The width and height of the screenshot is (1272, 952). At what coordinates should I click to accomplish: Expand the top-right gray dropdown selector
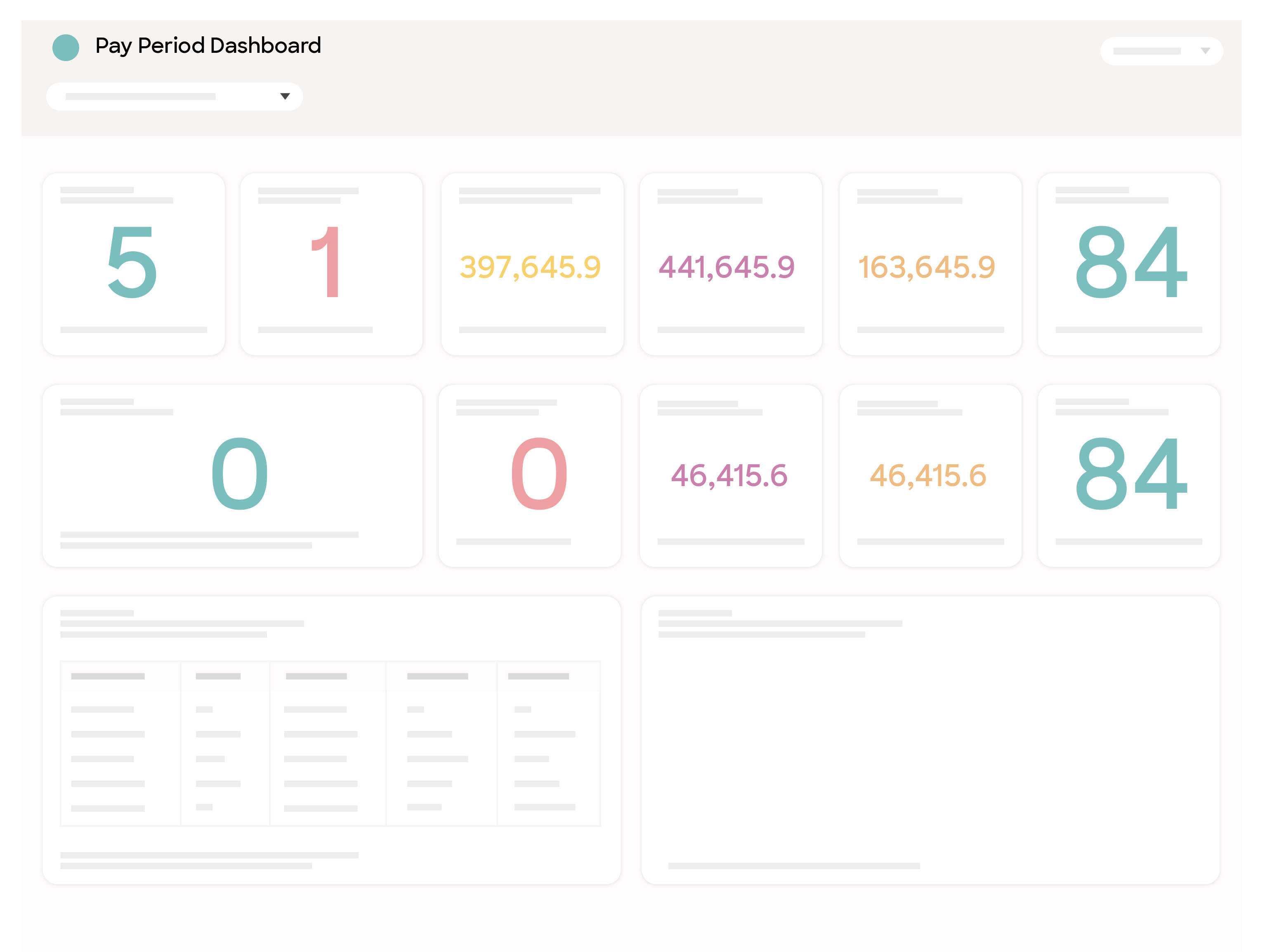pos(1161,51)
